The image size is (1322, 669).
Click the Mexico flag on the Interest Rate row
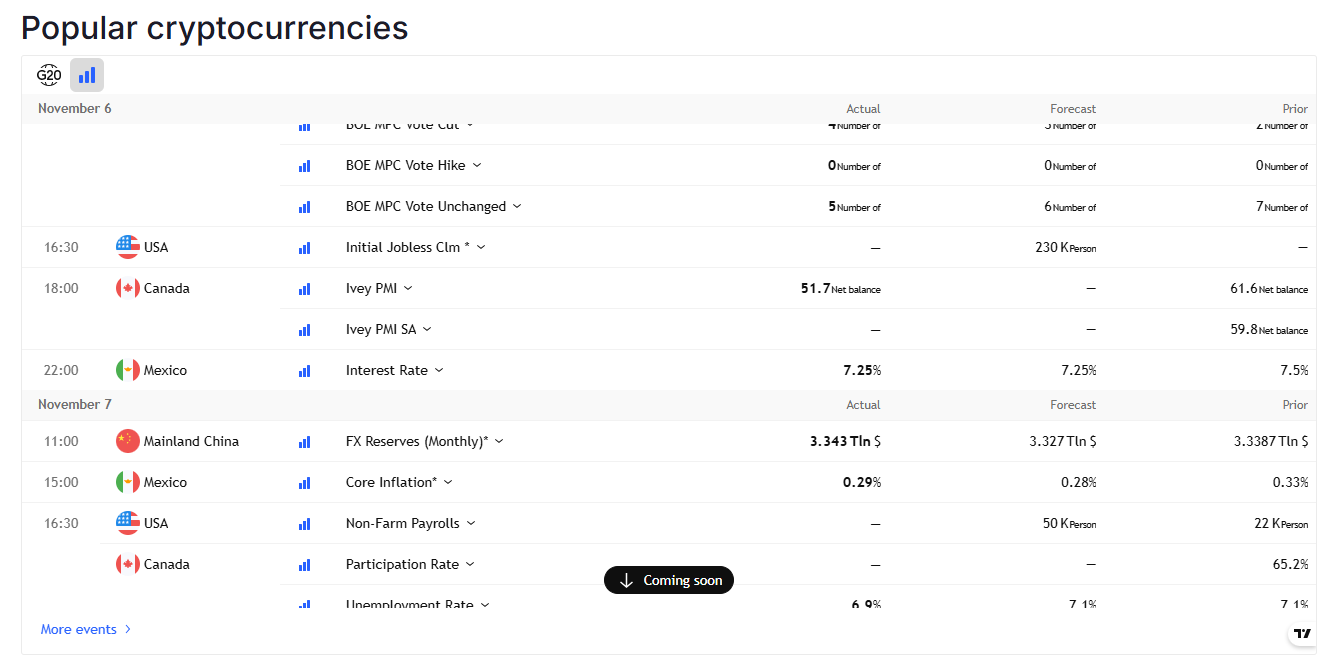click(x=129, y=370)
